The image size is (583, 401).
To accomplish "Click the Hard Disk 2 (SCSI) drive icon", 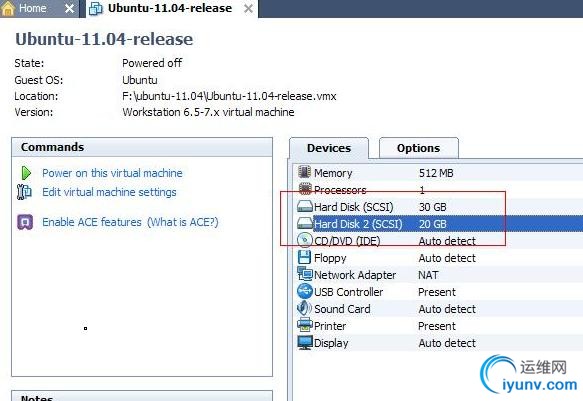I will click(x=305, y=223).
